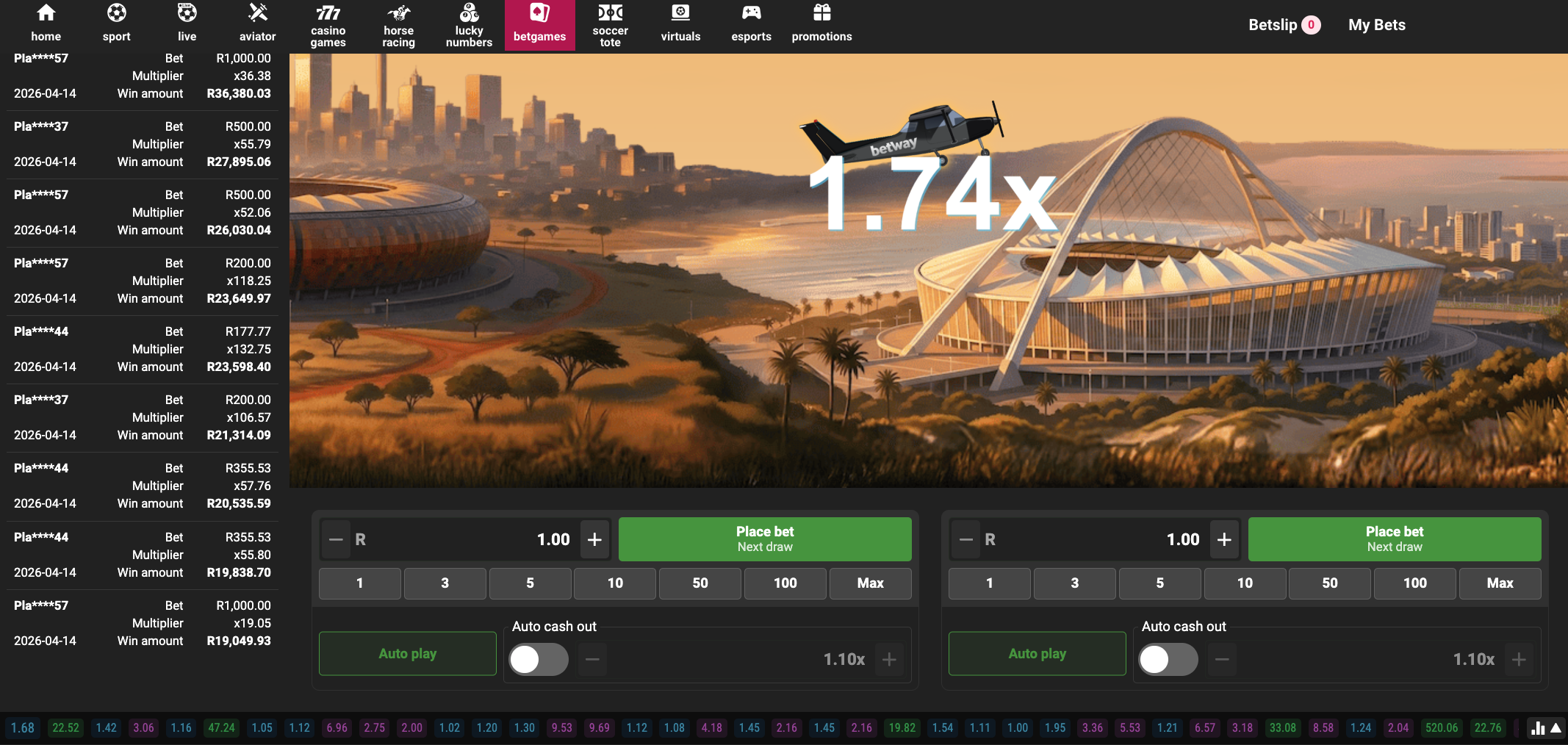The height and width of the screenshot is (745, 1568).
Task: Open My Bets
Action: pos(1377,25)
